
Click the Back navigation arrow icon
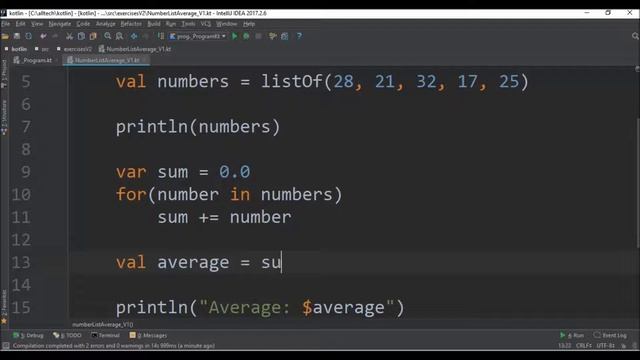coord(134,36)
